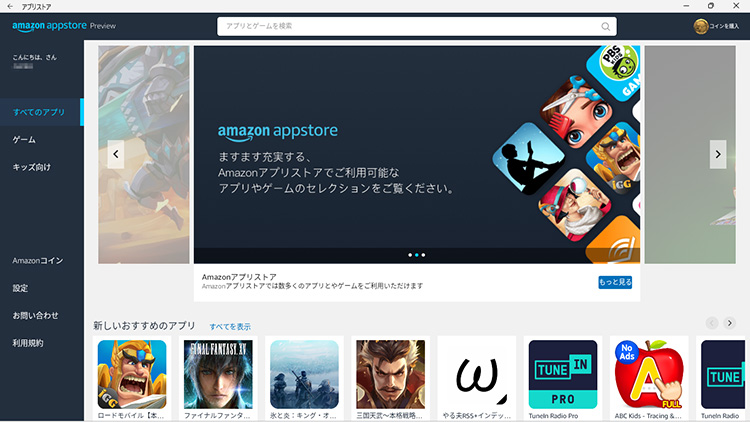Click こんにちは greeting text

click(34, 57)
